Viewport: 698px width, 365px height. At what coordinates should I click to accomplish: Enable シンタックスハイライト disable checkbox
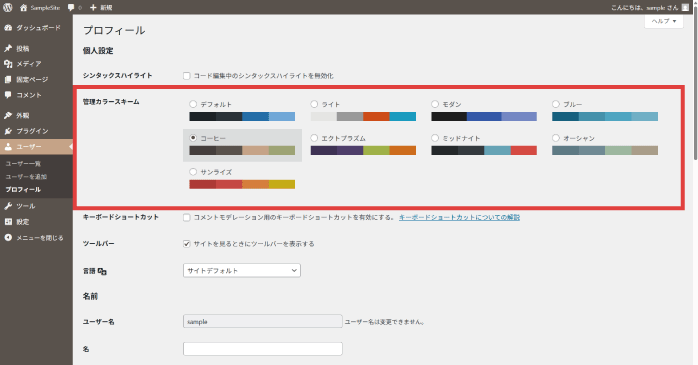tap(187, 76)
